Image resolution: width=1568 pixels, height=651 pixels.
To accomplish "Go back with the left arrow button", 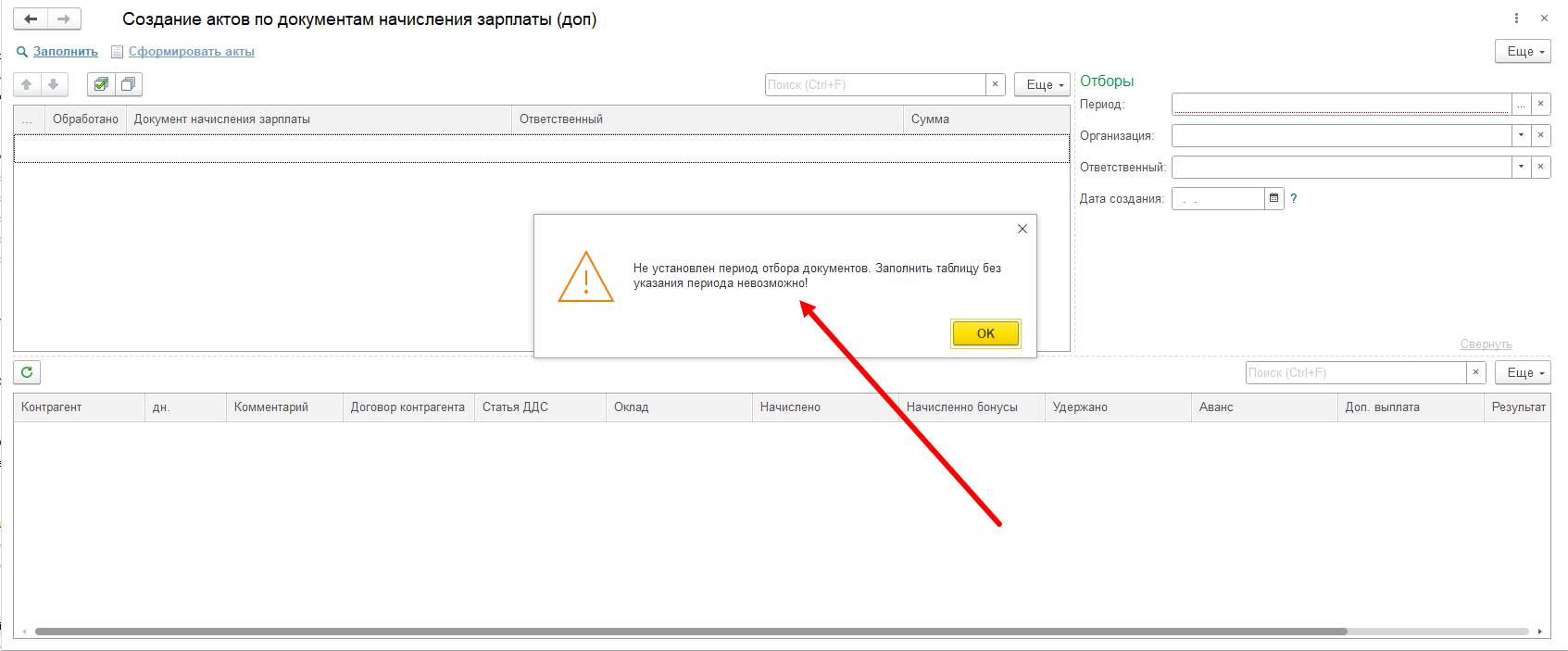I will (x=31, y=19).
